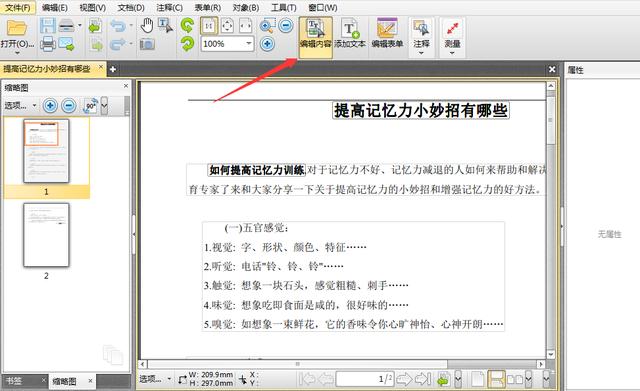The width and height of the screenshot is (640, 391).
Task: Select the text selection tool
Action: coord(165,26)
